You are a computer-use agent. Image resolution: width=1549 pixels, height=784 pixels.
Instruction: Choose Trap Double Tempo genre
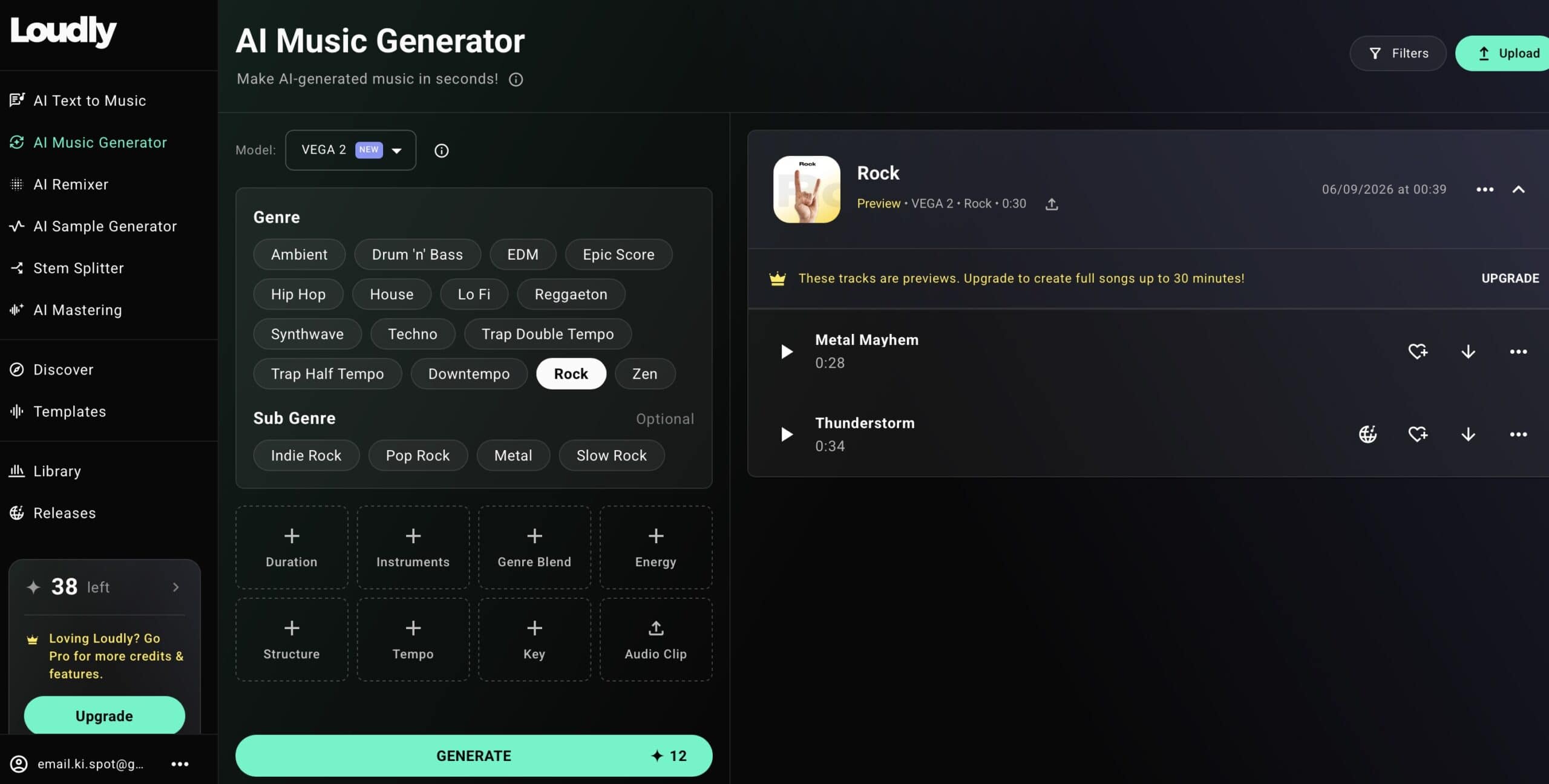[548, 334]
